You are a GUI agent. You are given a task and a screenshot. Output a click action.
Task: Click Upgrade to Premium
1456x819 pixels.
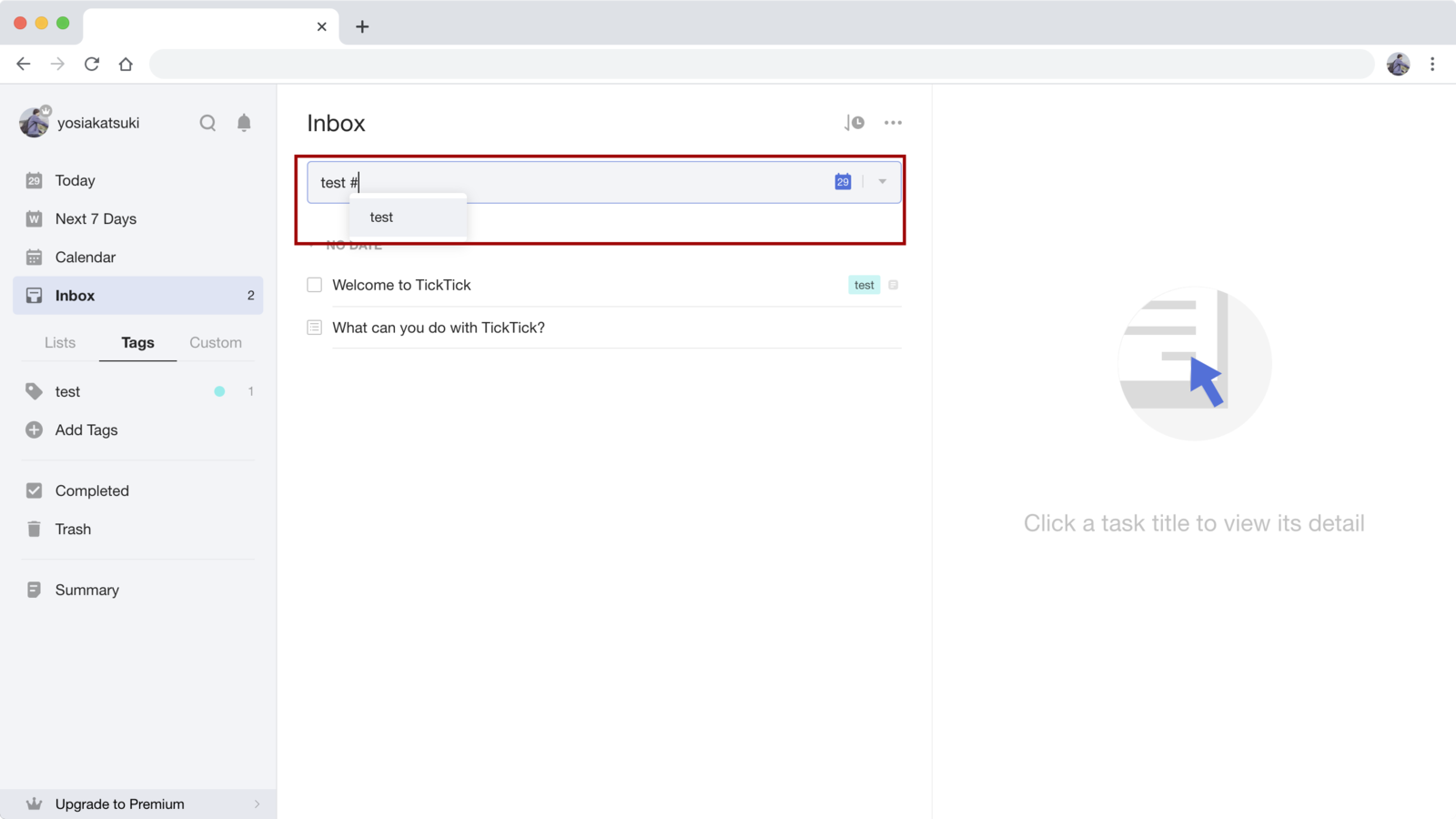pyautogui.click(x=138, y=804)
